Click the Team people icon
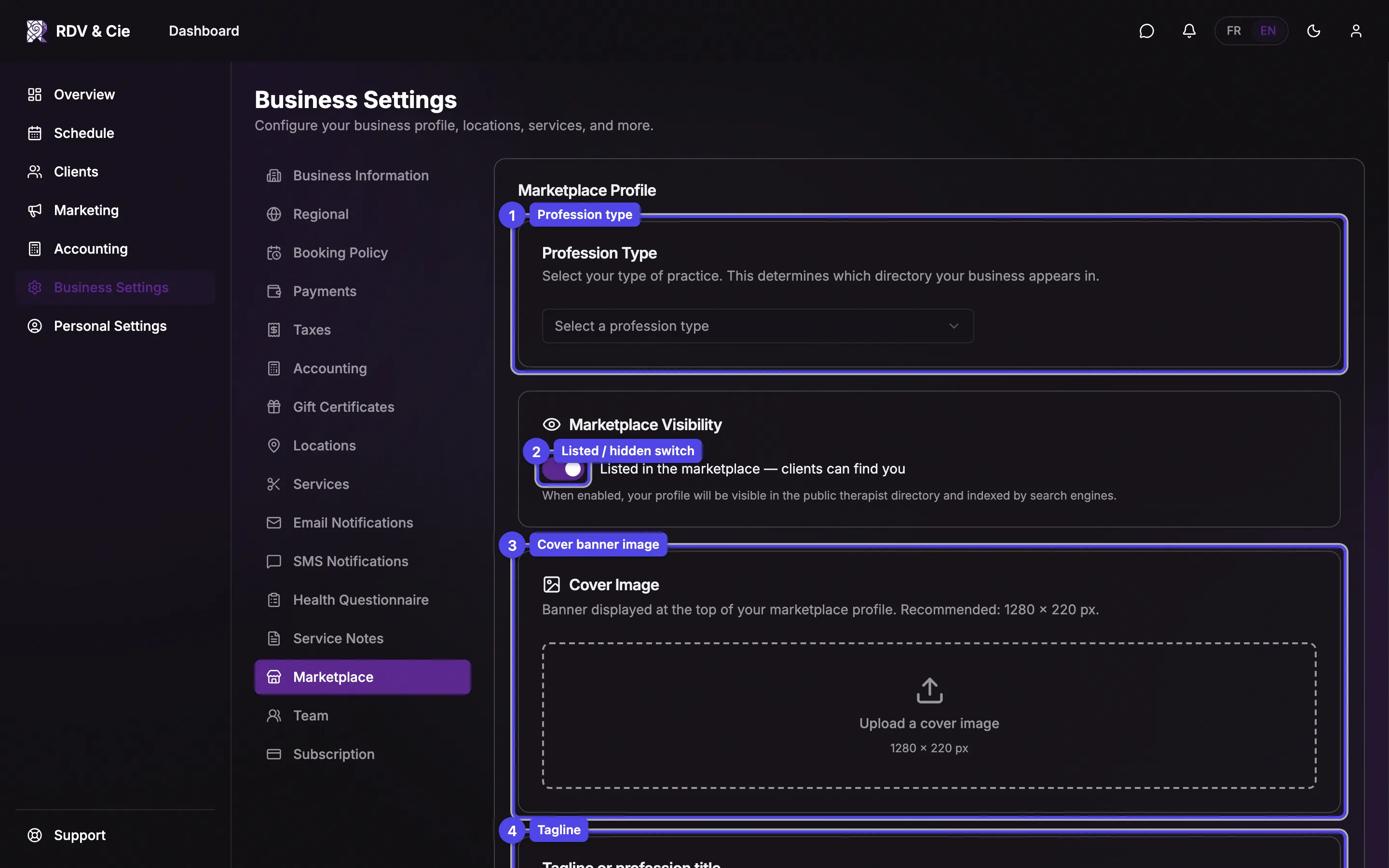This screenshot has height=868, width=1389. point(274,716)
